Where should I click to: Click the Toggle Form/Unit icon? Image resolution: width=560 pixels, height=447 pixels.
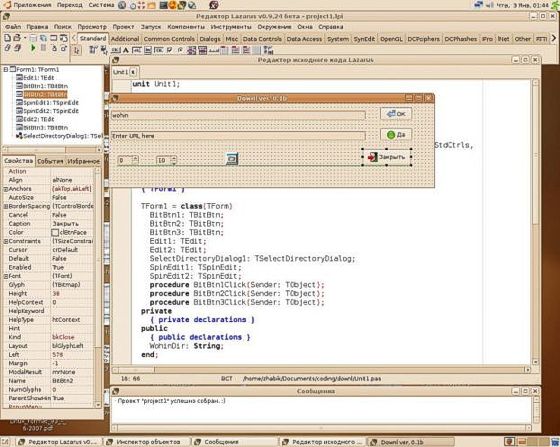coord(64,38)
